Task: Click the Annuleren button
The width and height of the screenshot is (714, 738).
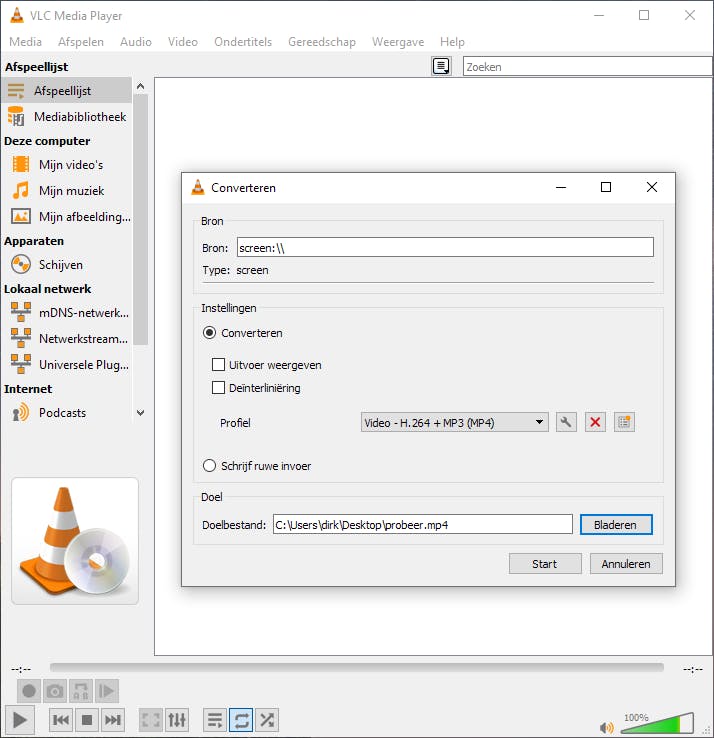Action: pos(626,563)
